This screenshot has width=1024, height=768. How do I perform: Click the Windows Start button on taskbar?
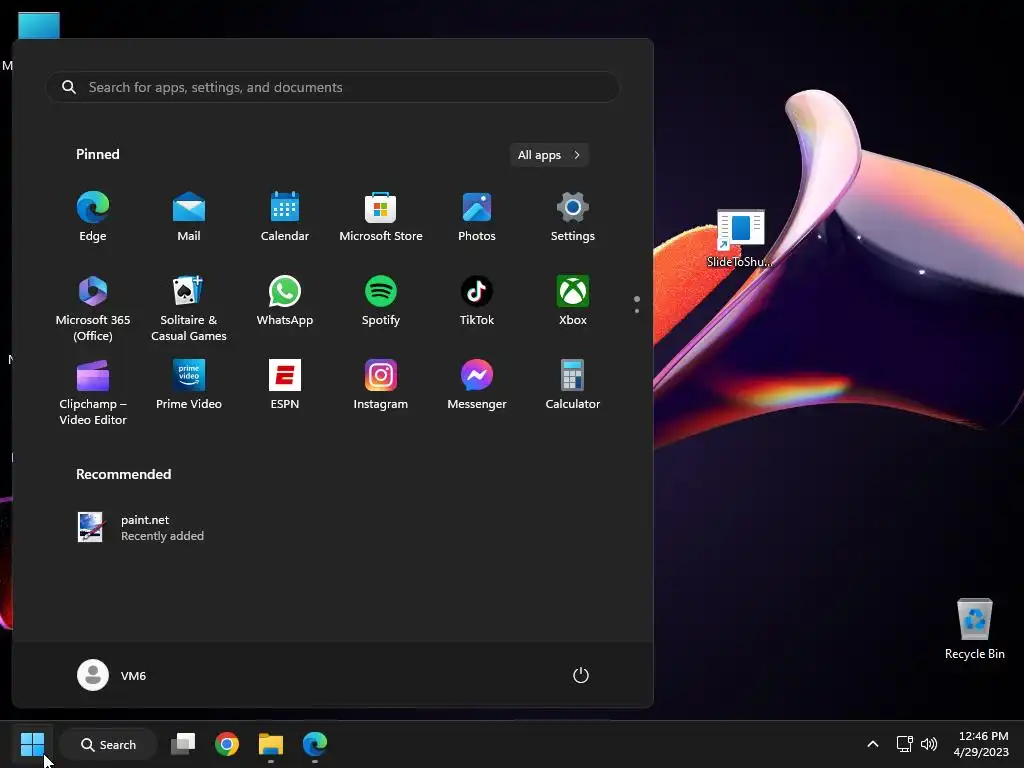click(x=32, y=744)
